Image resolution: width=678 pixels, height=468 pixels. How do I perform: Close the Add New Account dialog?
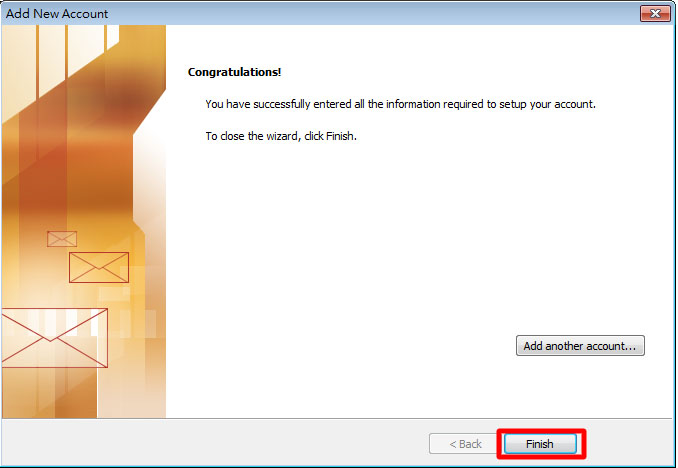tap(655, 13)
